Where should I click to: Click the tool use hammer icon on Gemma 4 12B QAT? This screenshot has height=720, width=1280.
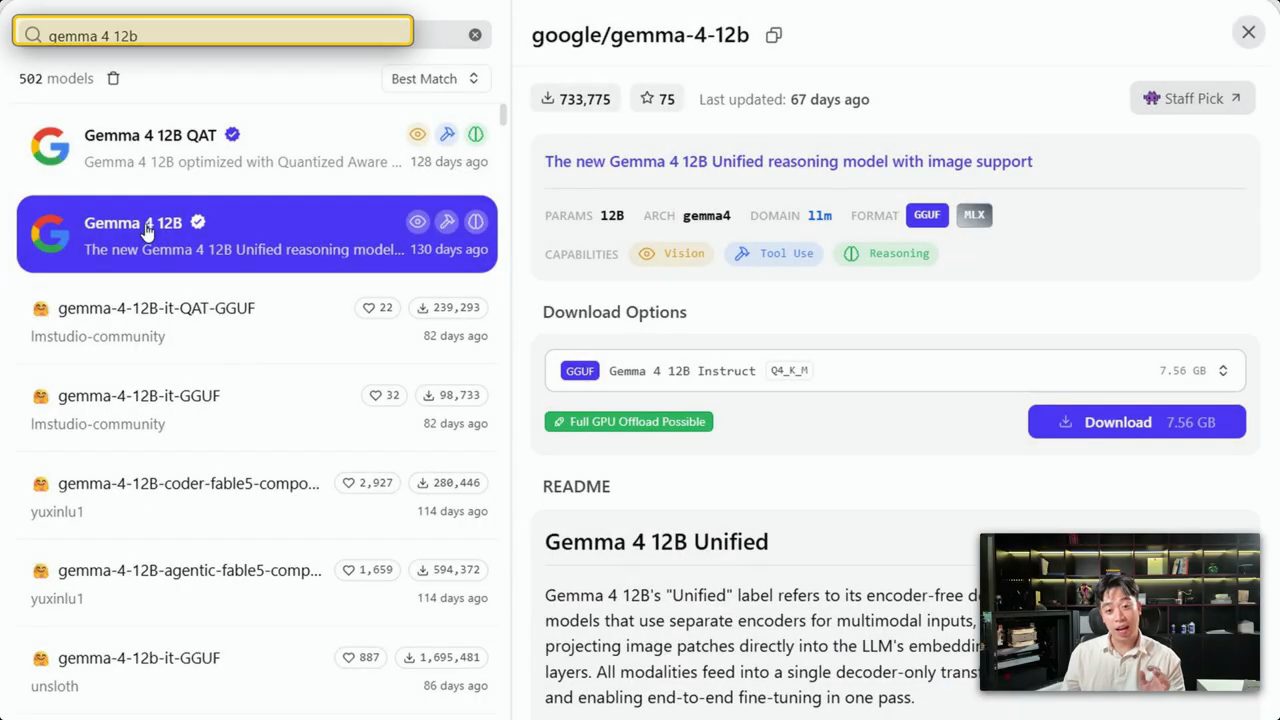pyautogui.click(x=447, y=134)
